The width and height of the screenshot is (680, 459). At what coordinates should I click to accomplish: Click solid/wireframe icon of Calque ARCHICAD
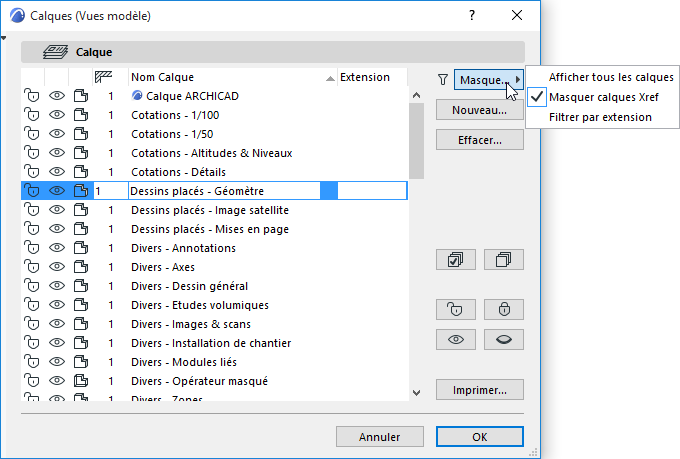click(x=81, y=96)
